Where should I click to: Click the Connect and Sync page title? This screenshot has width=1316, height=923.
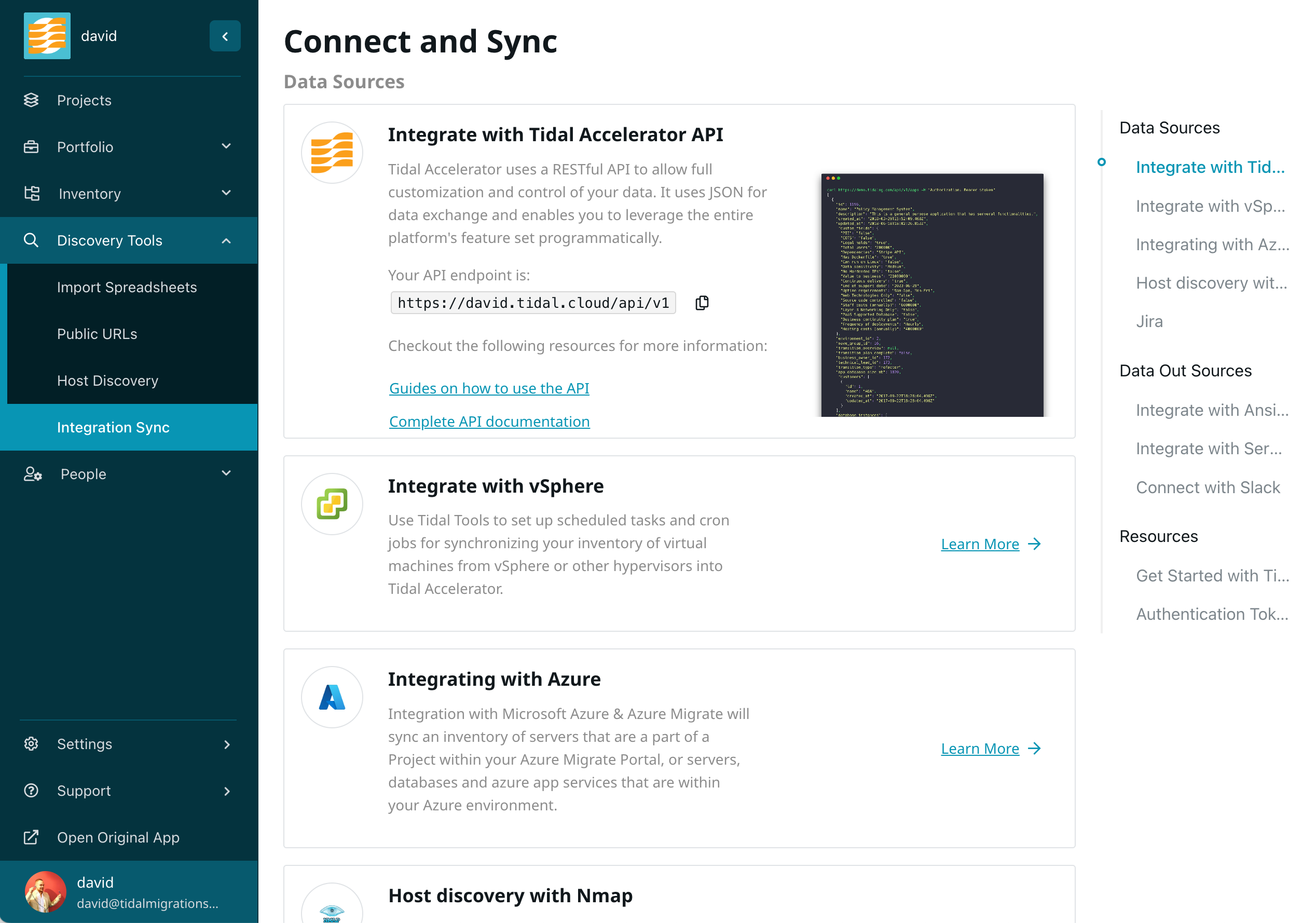(x=420, y=42)
